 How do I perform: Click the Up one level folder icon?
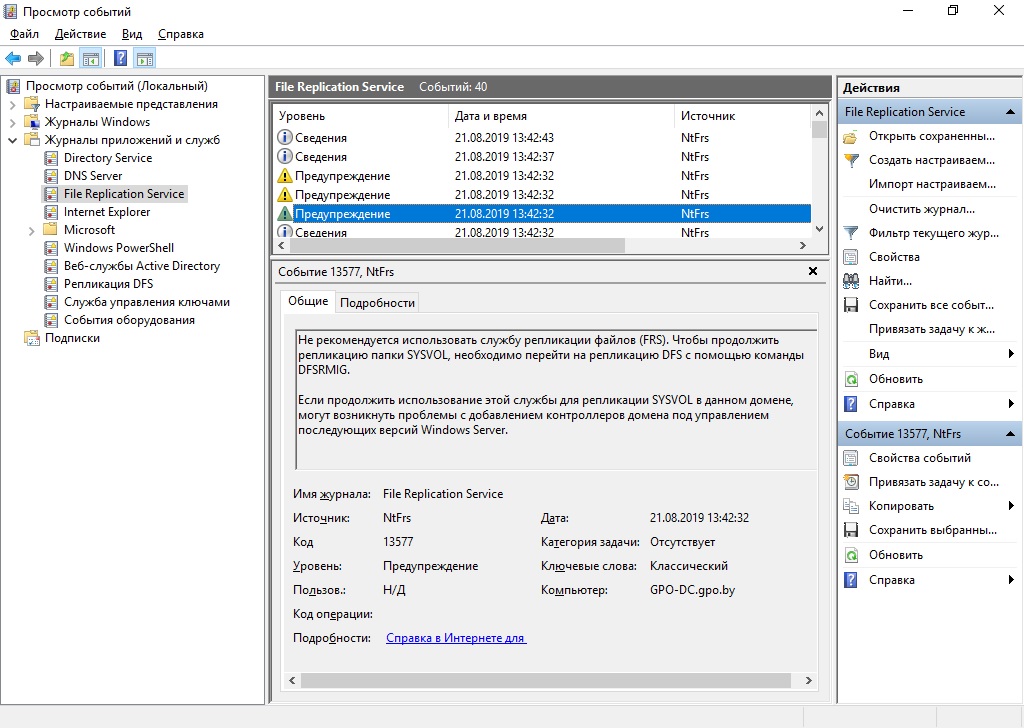click(67, 58)
